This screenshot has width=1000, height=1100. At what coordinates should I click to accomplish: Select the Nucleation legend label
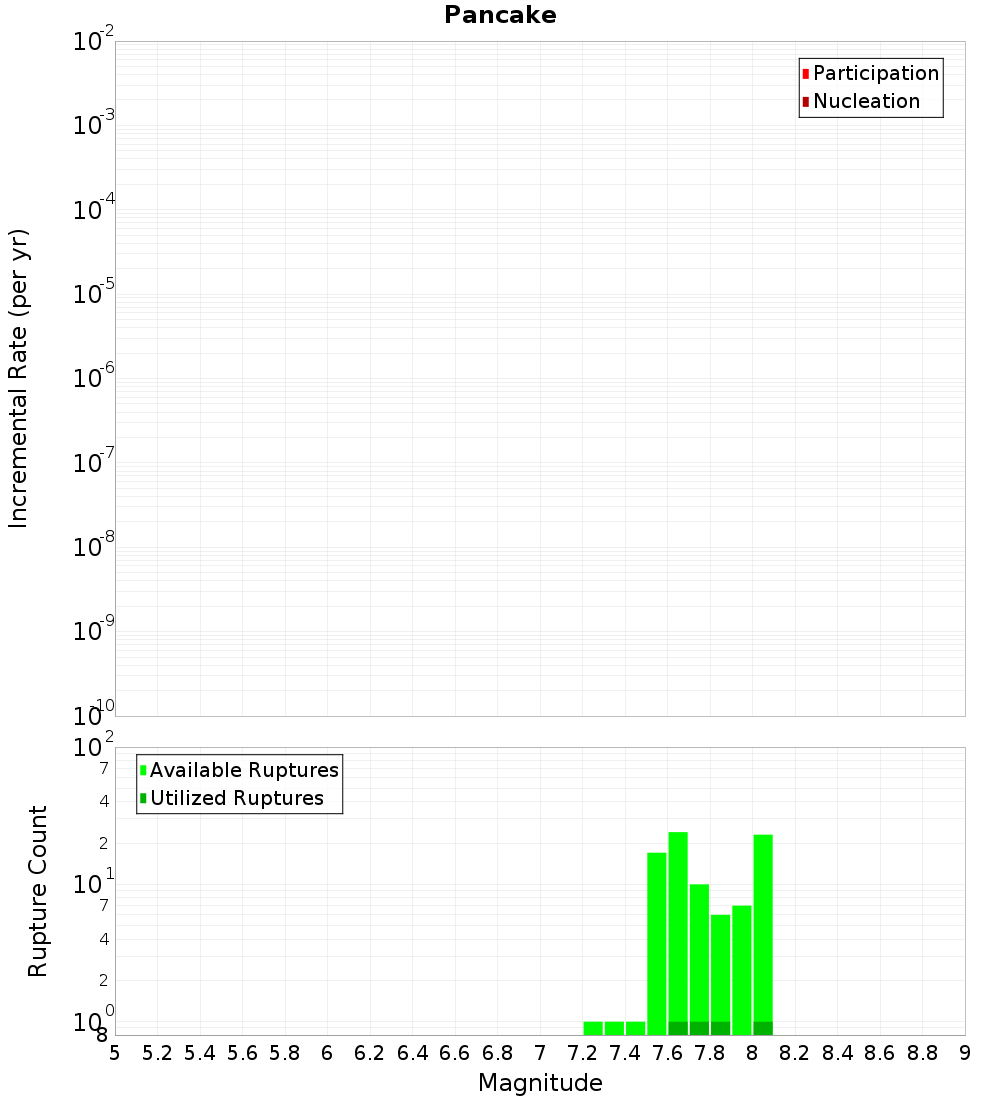click(867, 101)
